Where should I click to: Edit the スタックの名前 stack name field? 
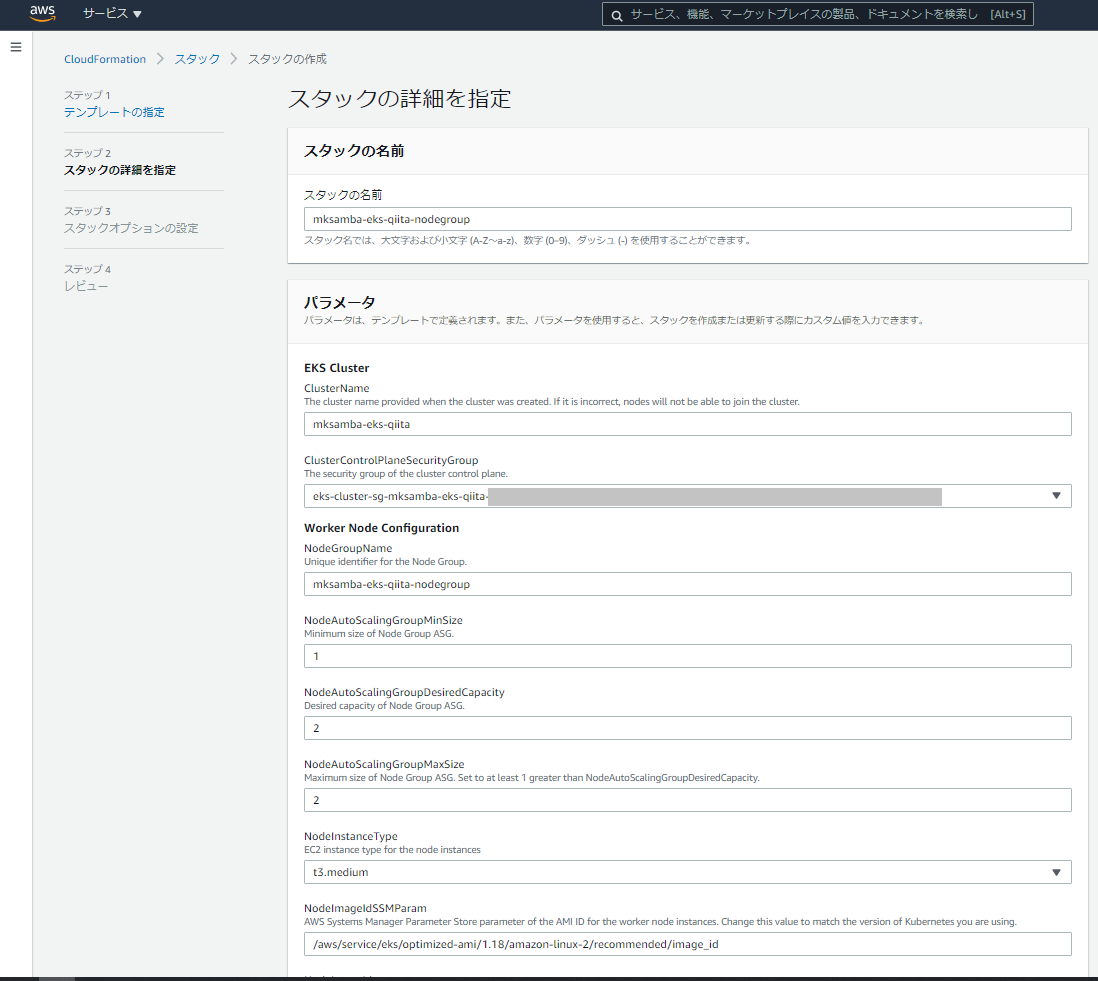pyautogui.click(x=687, y=219)
